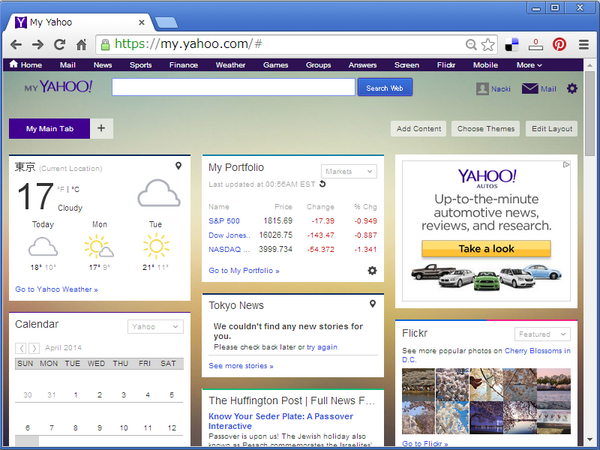Open News in the top navigation bar

click(103, 65)
